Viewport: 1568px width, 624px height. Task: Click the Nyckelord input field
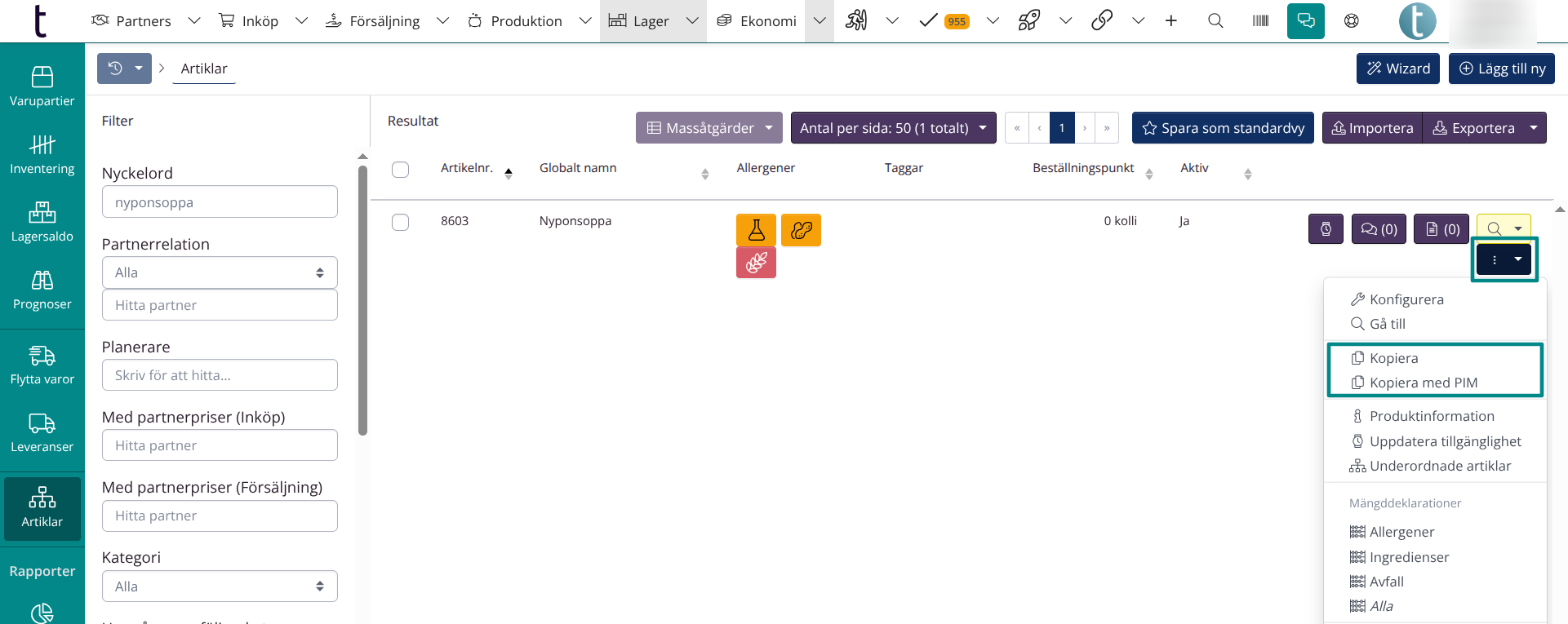220,202
